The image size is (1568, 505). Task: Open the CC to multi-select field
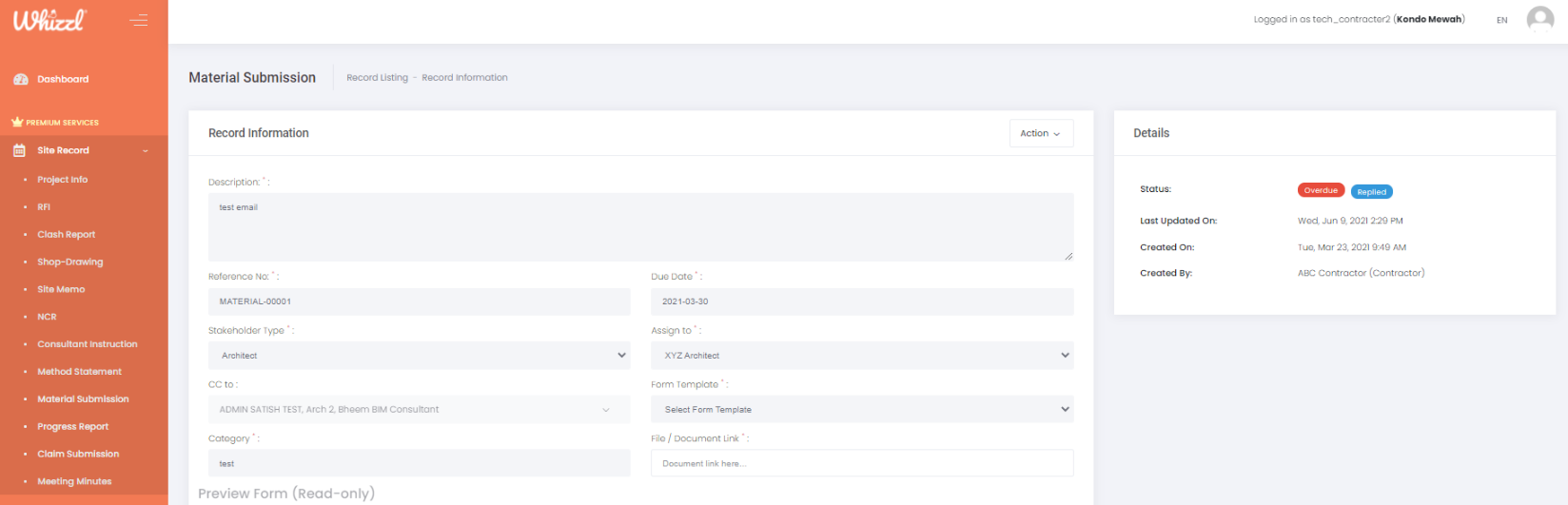(419, 410)
